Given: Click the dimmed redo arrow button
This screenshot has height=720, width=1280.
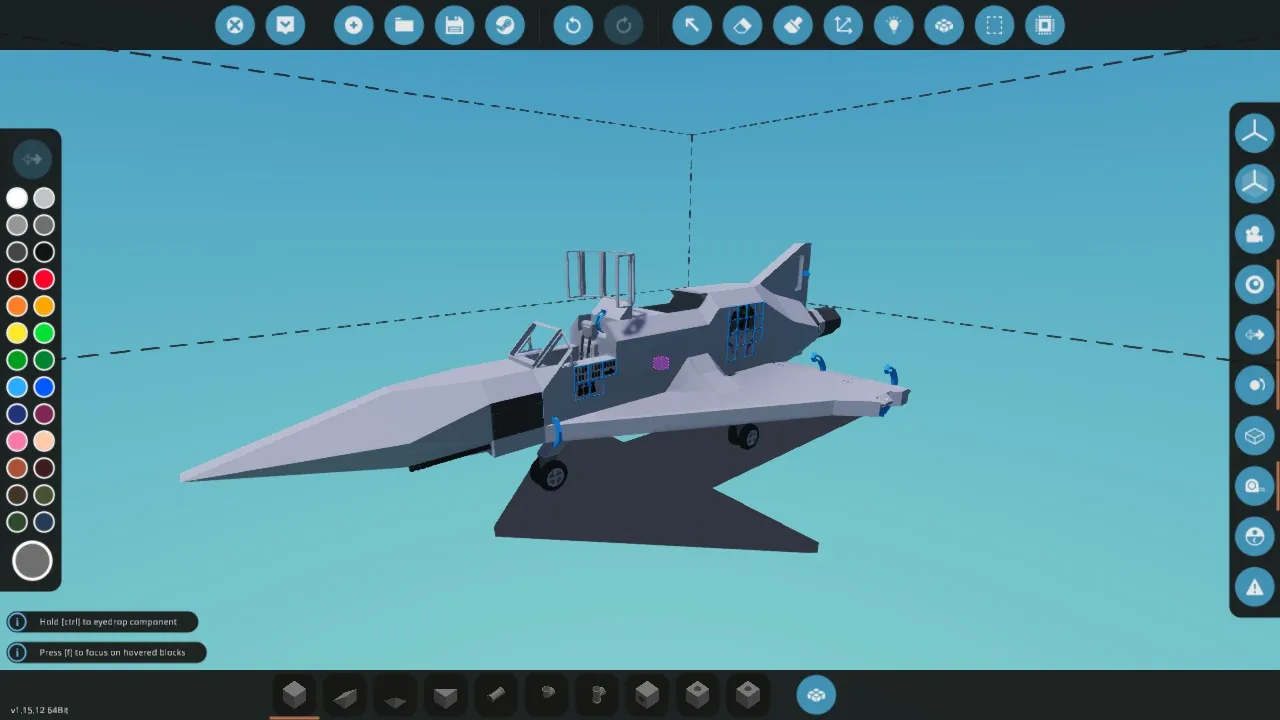Looking at the screenshot, I should point(624,25).
